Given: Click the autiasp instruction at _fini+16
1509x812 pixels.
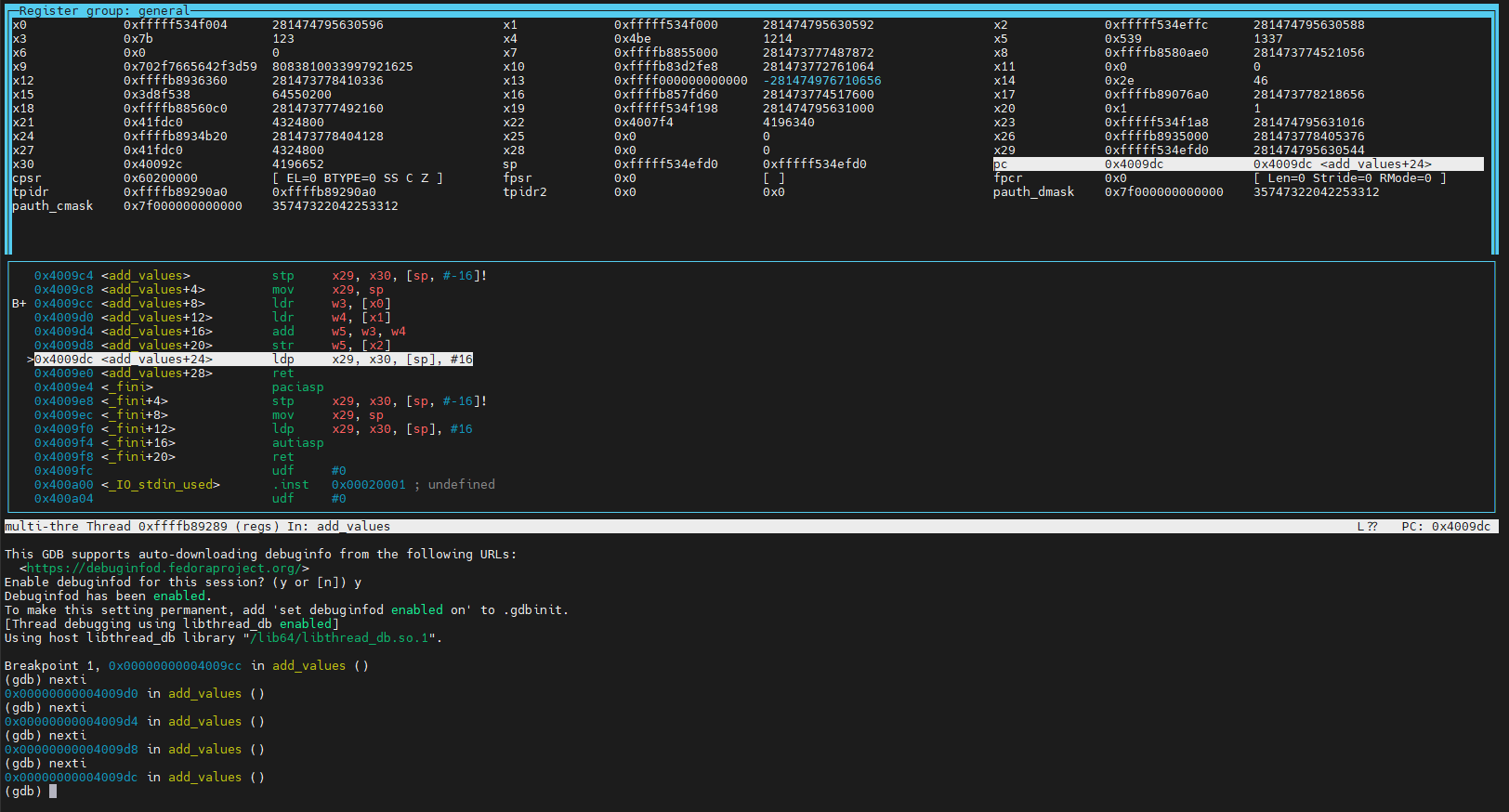Looking at the screenshot, I should [298, 443].
